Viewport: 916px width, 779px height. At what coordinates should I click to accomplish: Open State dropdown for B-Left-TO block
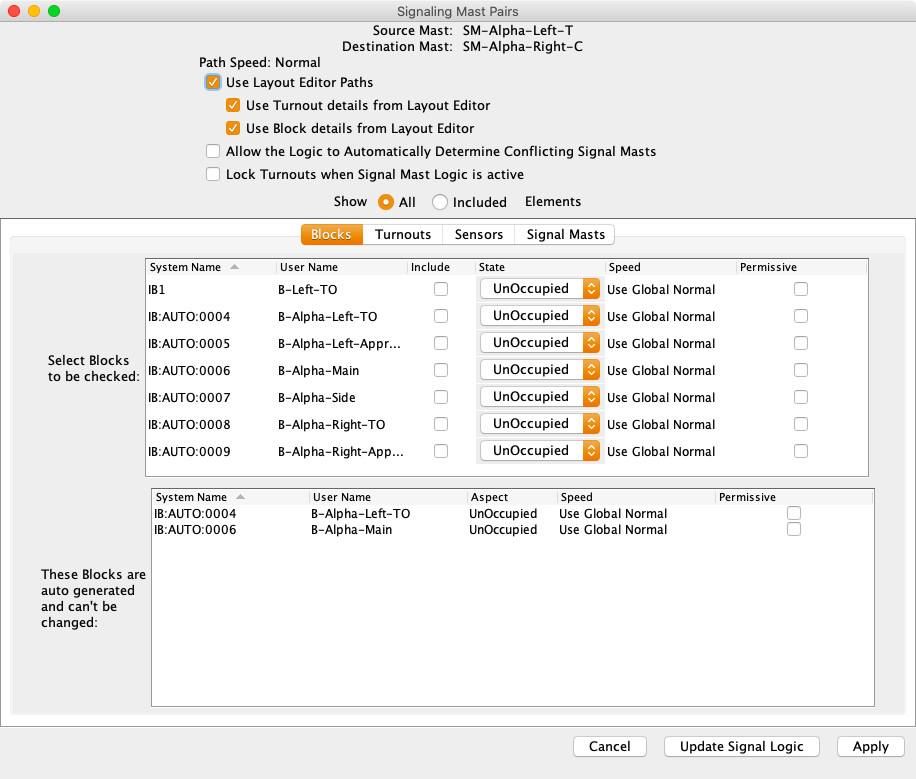pos(540,289)
